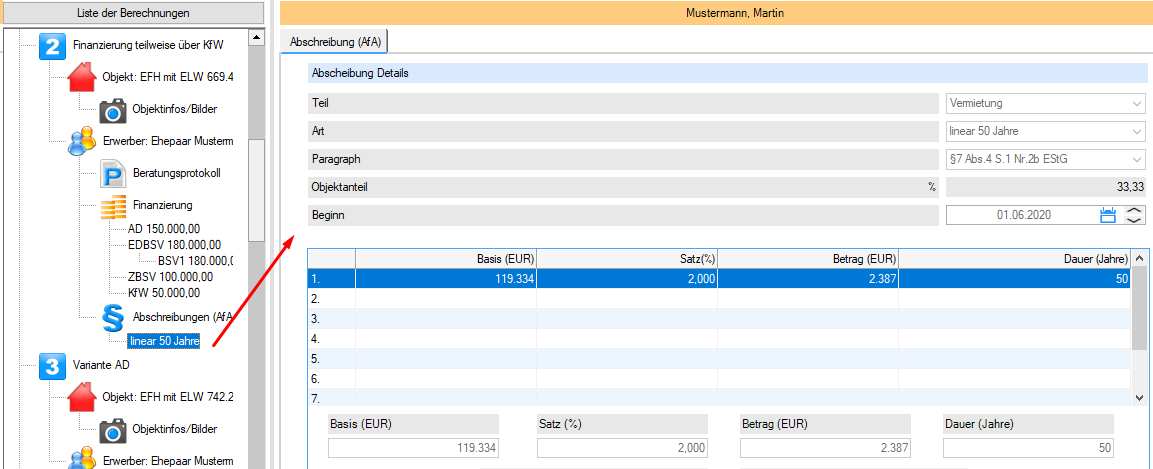Click camera icon under Finanzierung teilweise über KfW
Screen dimensions: 1153x469
pos(113,109)
